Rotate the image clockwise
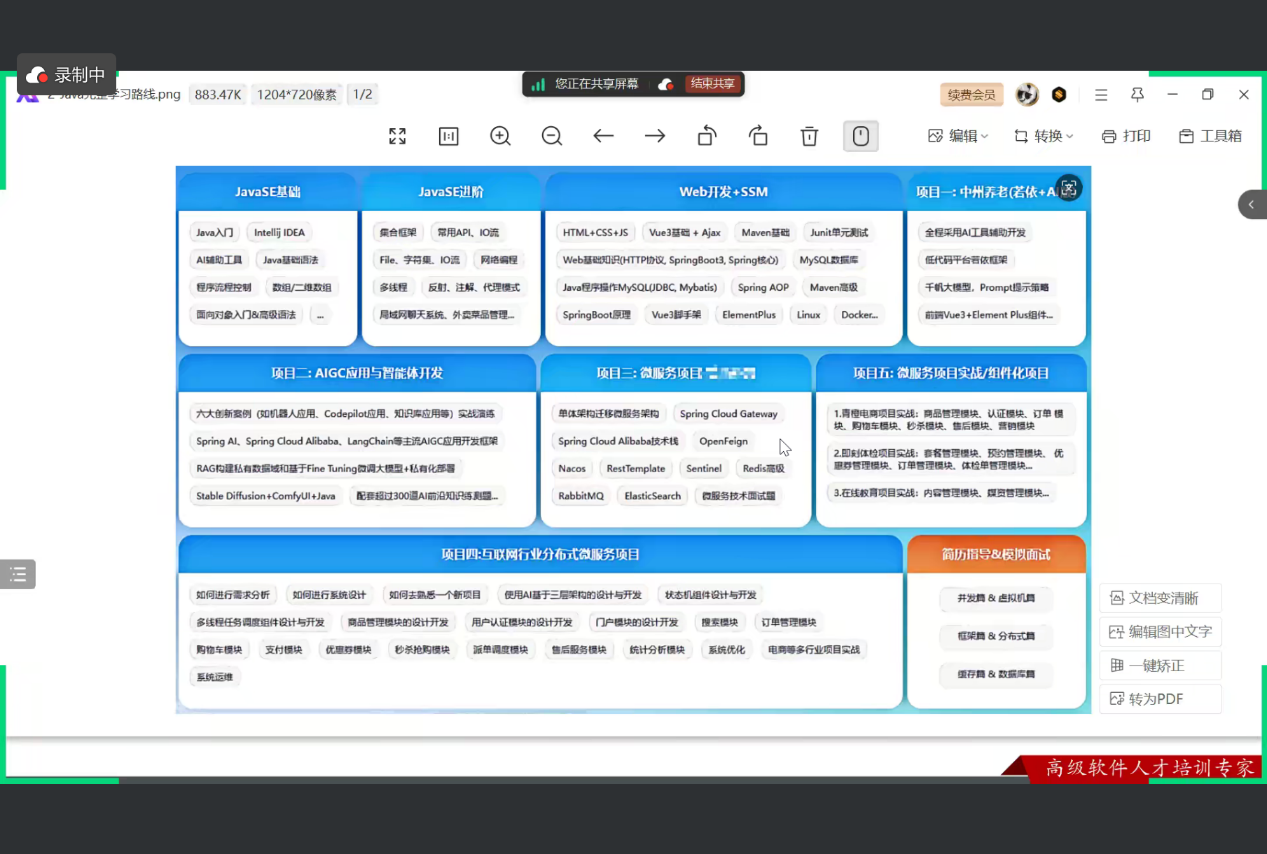 [758, 136]
